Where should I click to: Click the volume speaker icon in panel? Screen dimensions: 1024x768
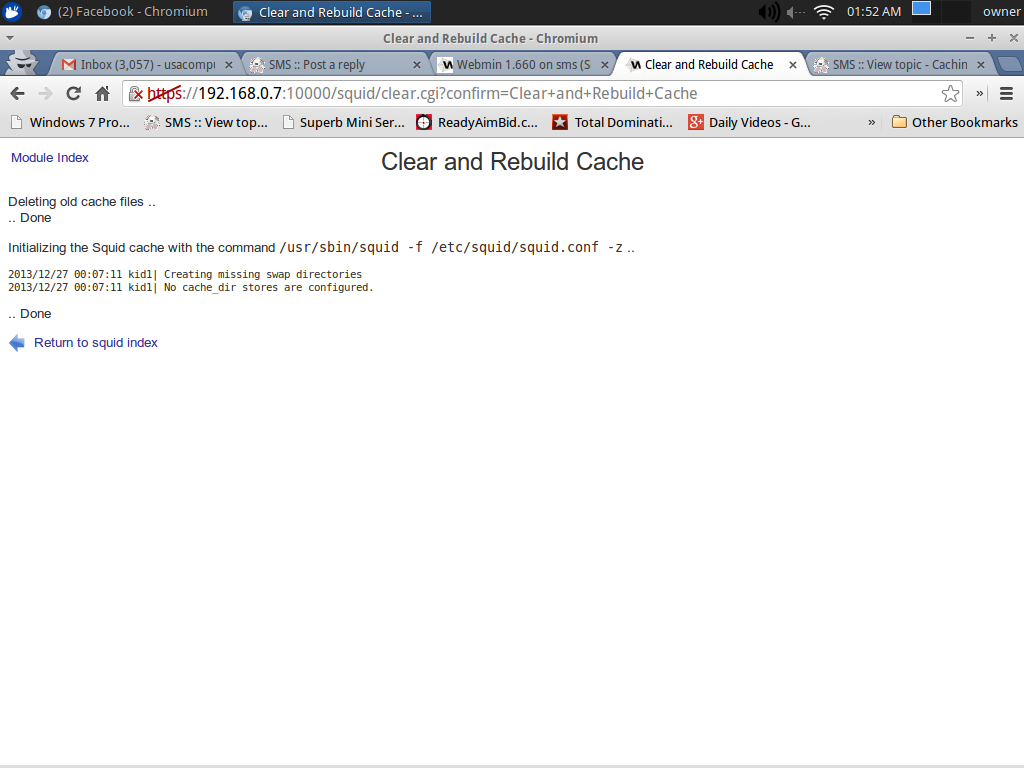click(x=768, y=12)
